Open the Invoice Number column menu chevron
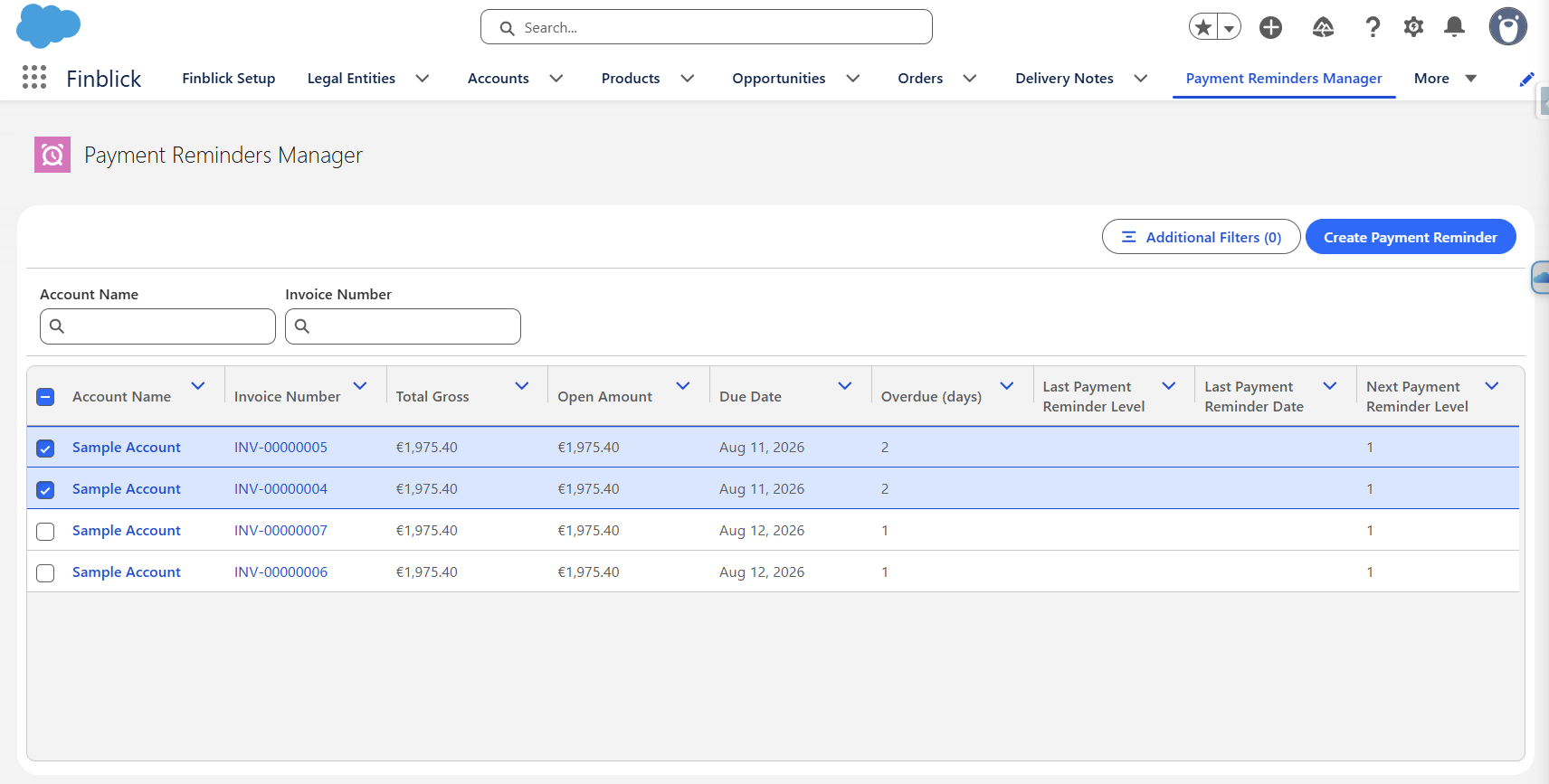Image resolution: width=1549 pixels, height=784 pixels. pos(360,386)
